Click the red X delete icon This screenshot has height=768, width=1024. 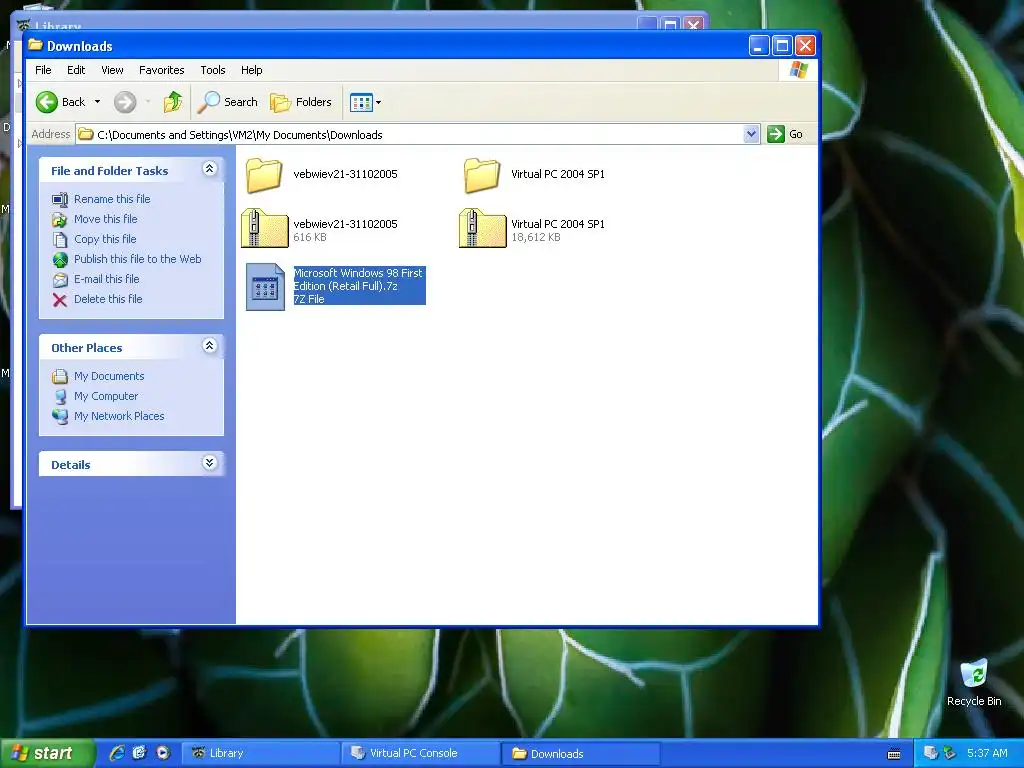pyautogui.click(x=60, y=300)
